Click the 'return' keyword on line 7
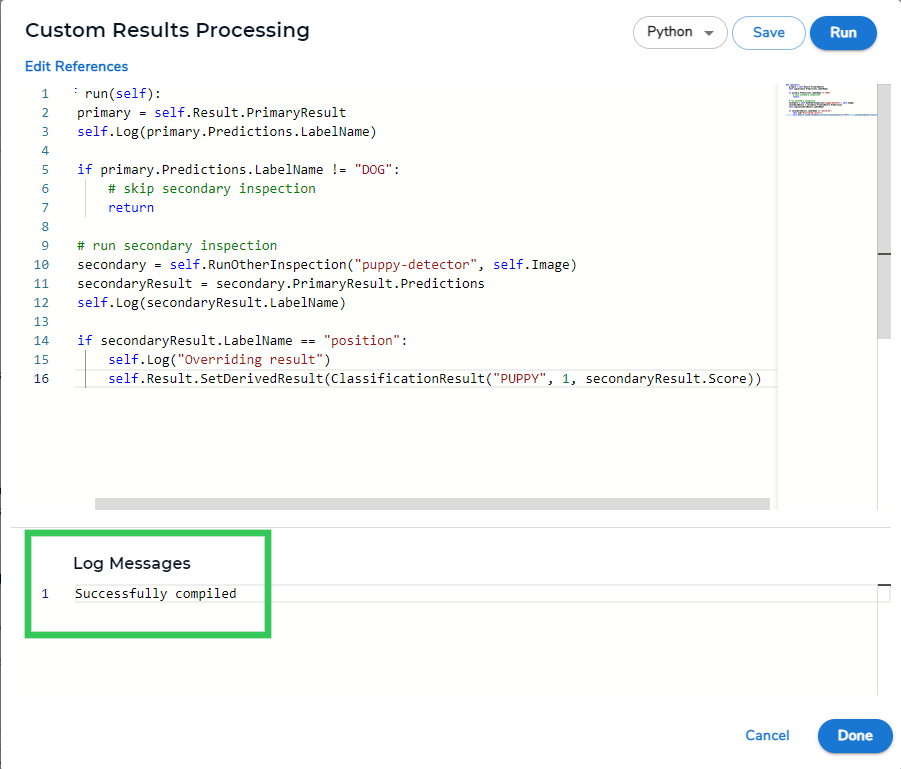The image size is (901, 769). (131, 207)
